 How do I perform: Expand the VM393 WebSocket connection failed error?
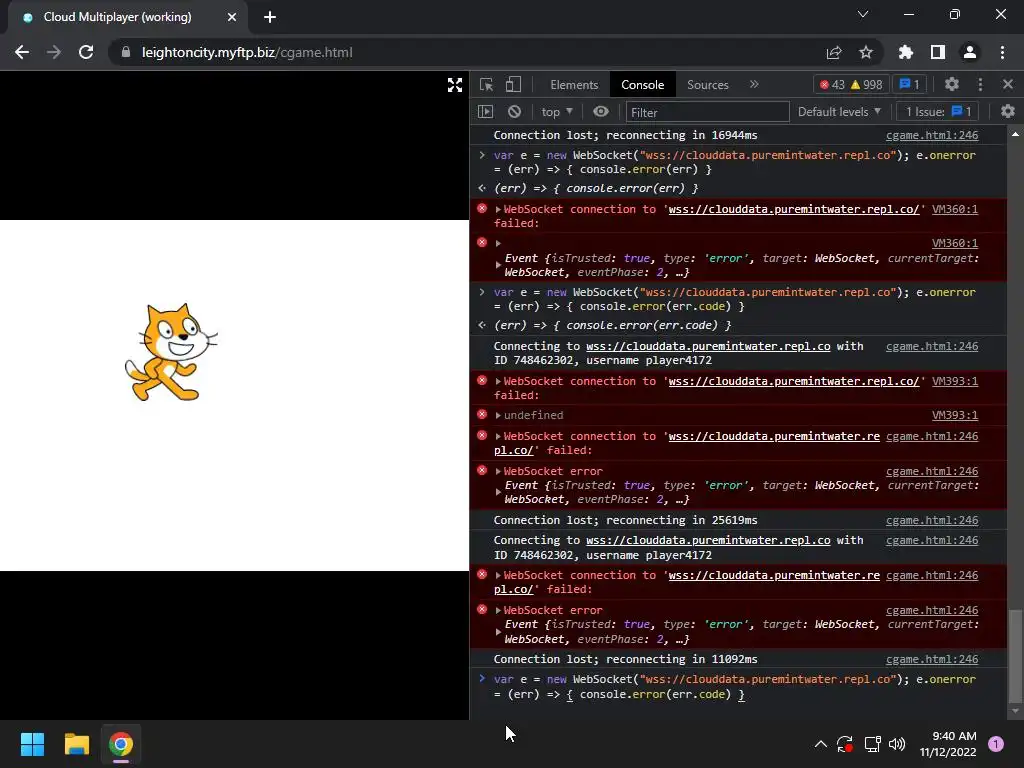pyautogui.click(x=498, y=381)
